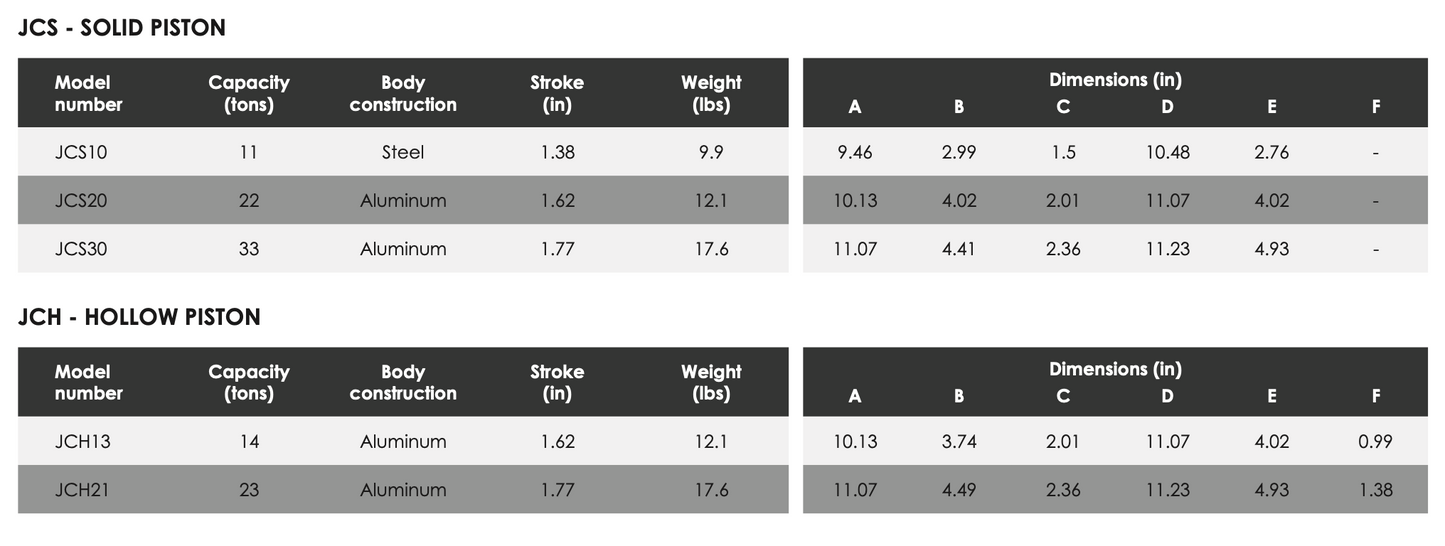The width and height of the screenshot is (1445, 546).
Task: Click the 2.76 dimension E value
Action: (x=1271, y=152)
